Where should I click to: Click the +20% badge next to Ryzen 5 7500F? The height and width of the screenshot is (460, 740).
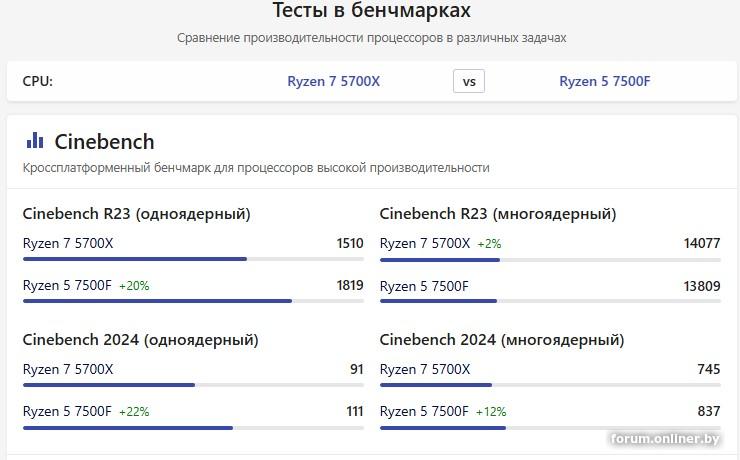coord(134,286)
